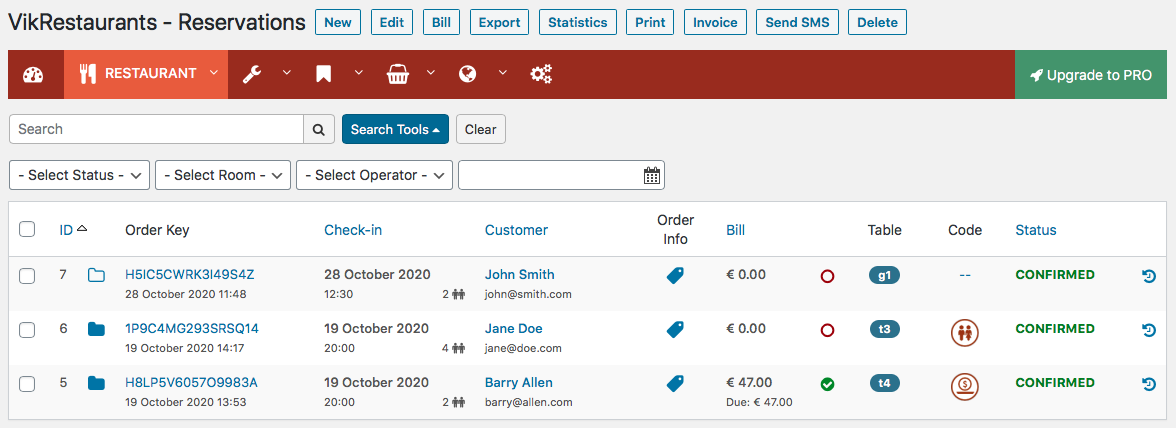Expand the chevron beside the bookmark menu
1176x428 pixels.
tap(358, 73)
